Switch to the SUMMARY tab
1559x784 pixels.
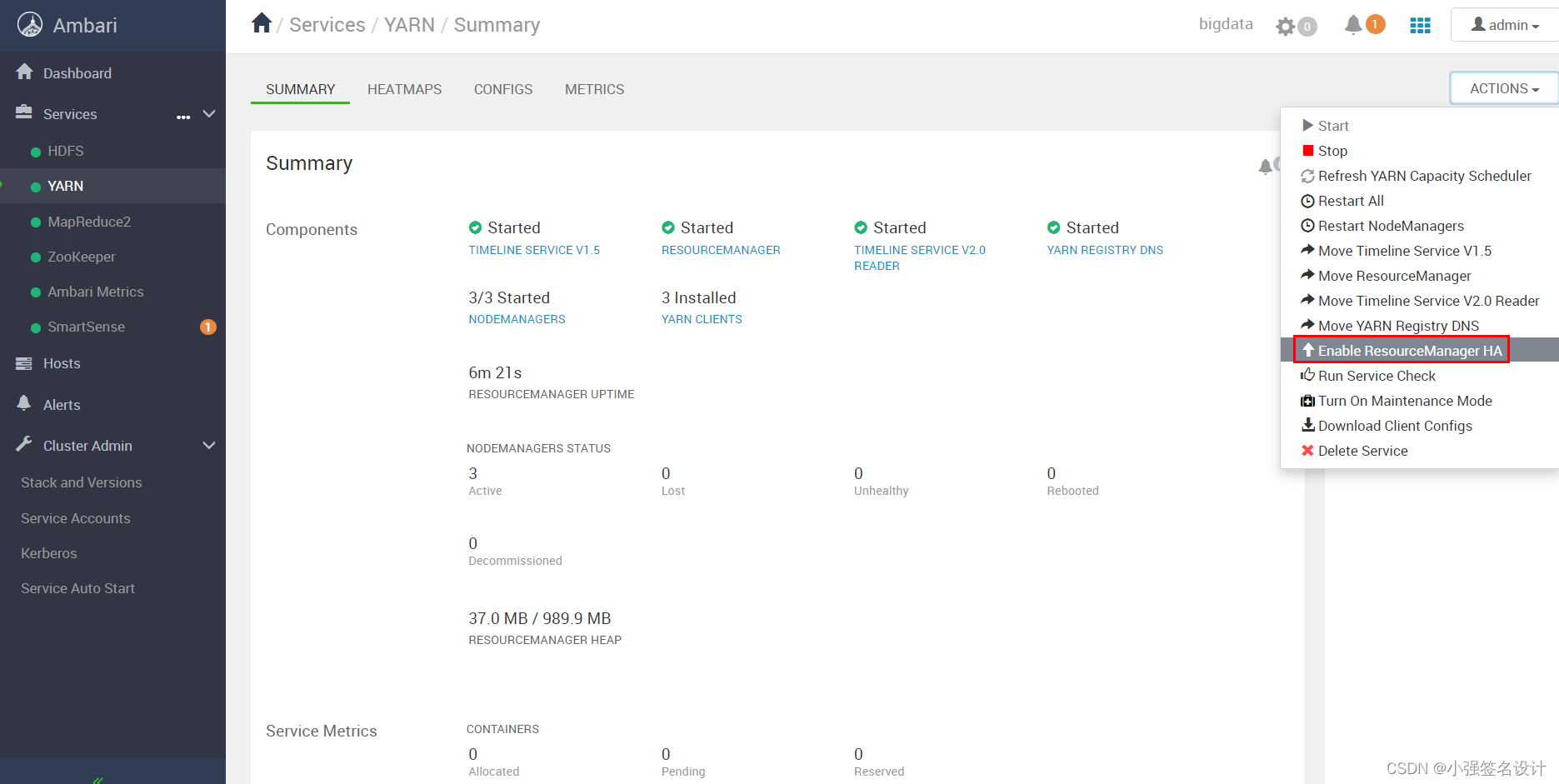click(x=300, y=89)
